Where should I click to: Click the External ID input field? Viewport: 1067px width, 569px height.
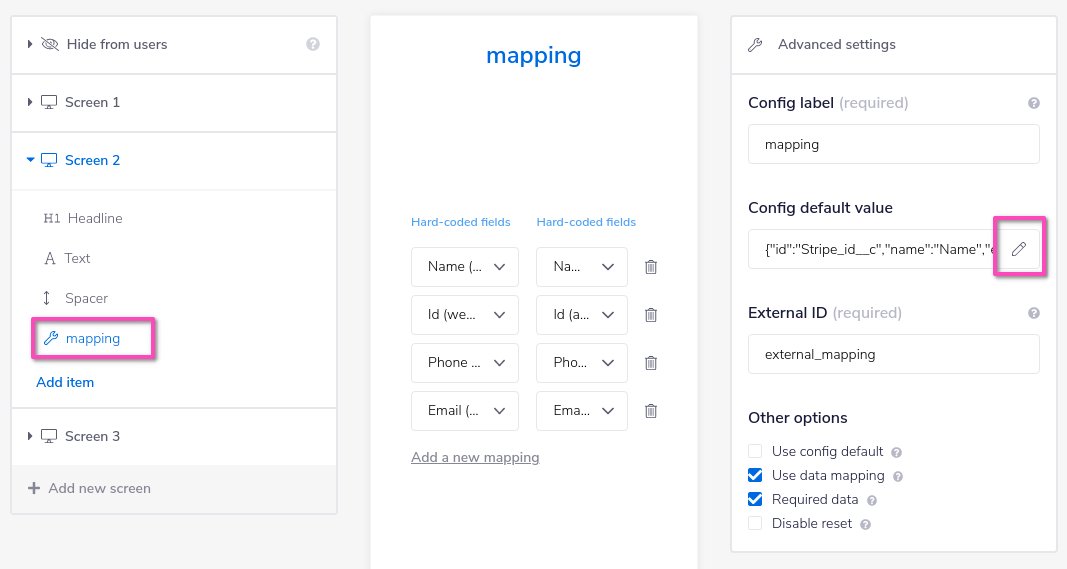pos(893,354)
